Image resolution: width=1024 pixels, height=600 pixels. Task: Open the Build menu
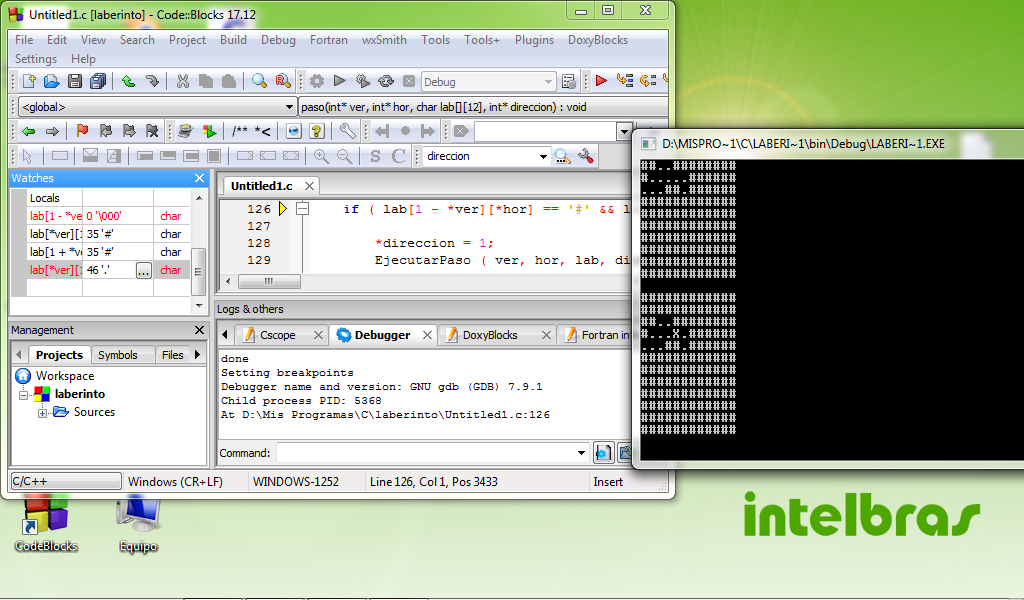[233, 40]
